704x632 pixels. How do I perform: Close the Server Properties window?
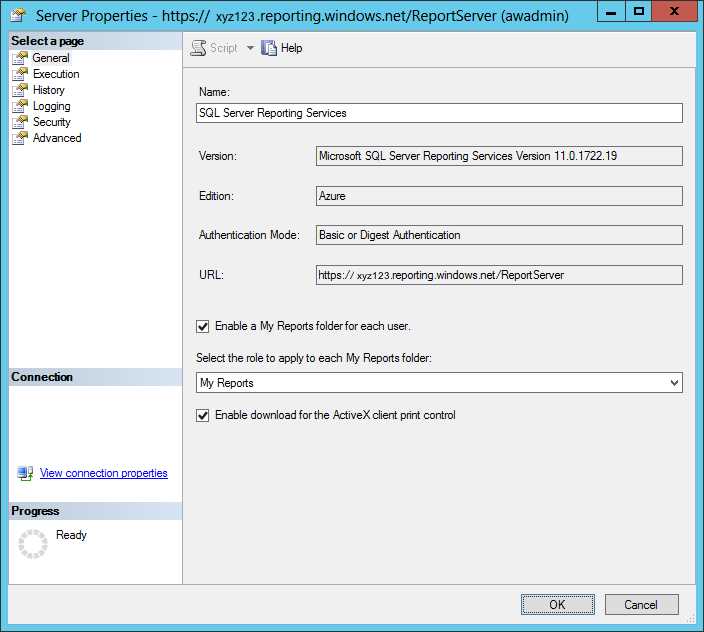pos(673,12)
